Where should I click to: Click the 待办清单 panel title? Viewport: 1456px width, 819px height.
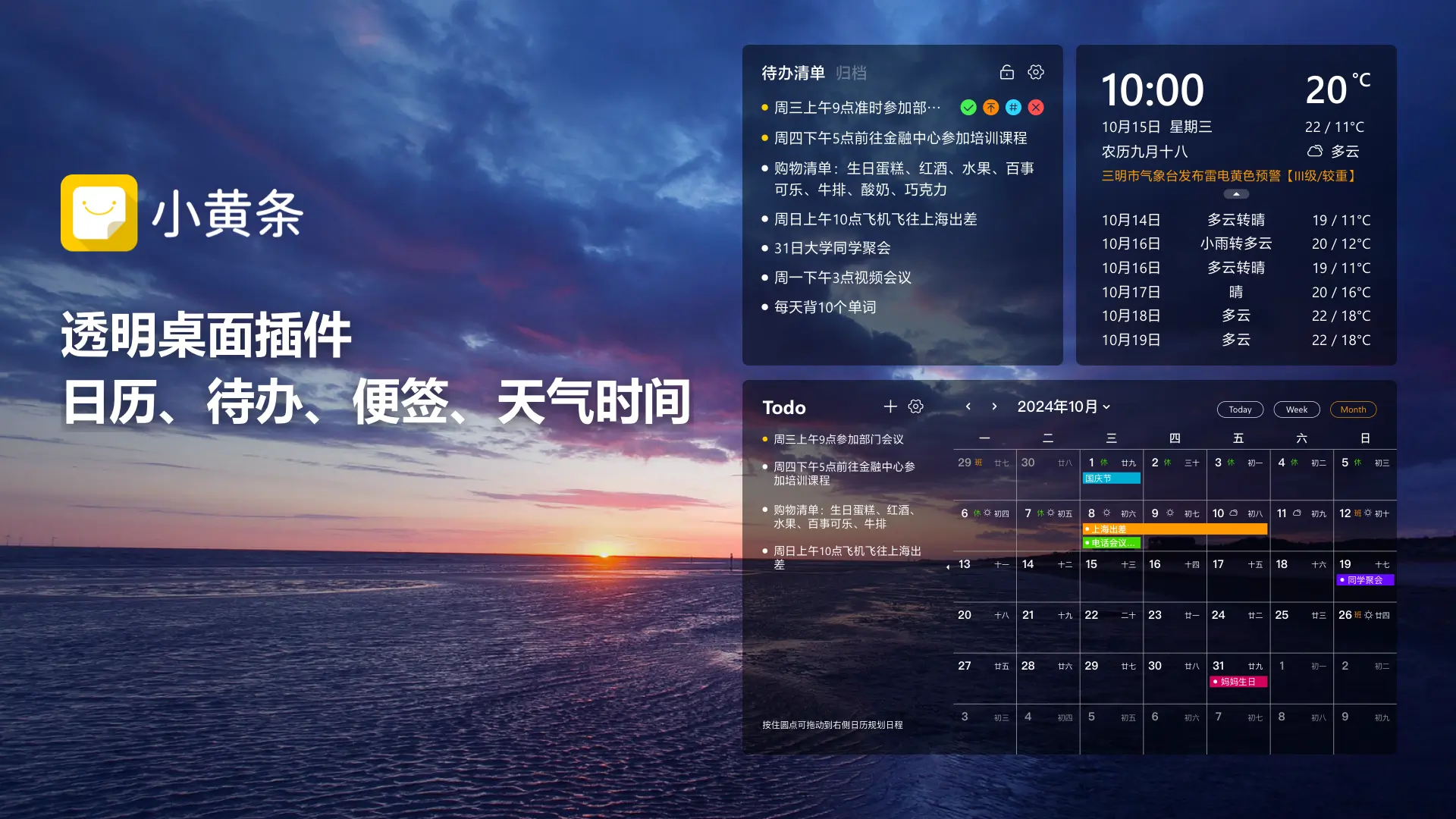792,73
